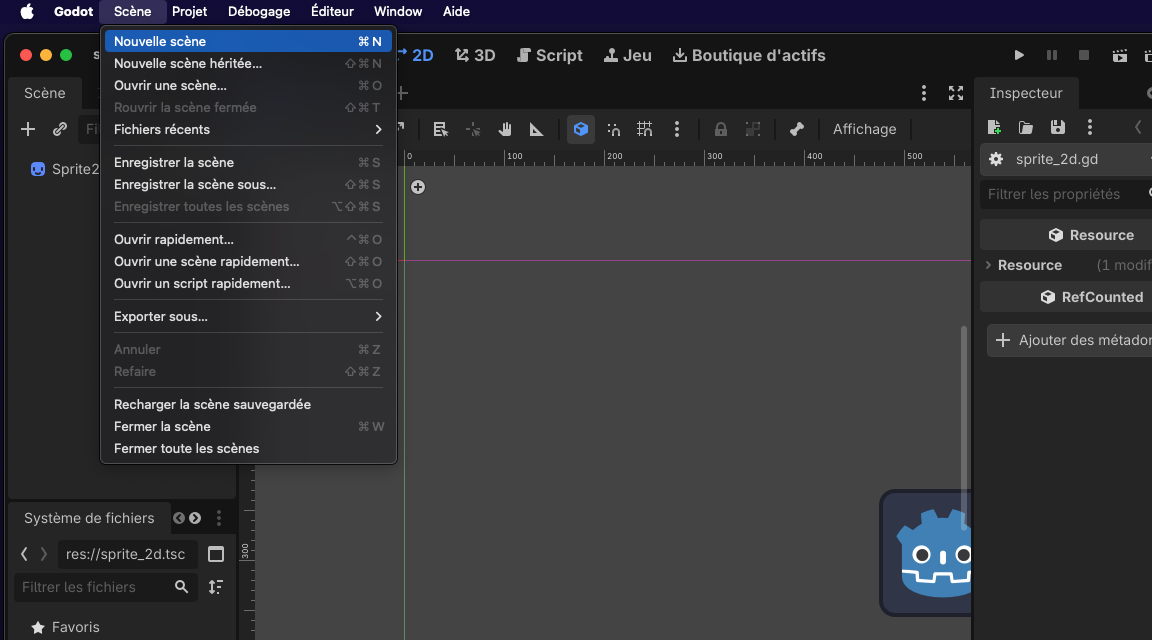The image size is (1152, 640).
Task: Open the Débogage menu
Action: pyautogui.click(x=259, y=12)
